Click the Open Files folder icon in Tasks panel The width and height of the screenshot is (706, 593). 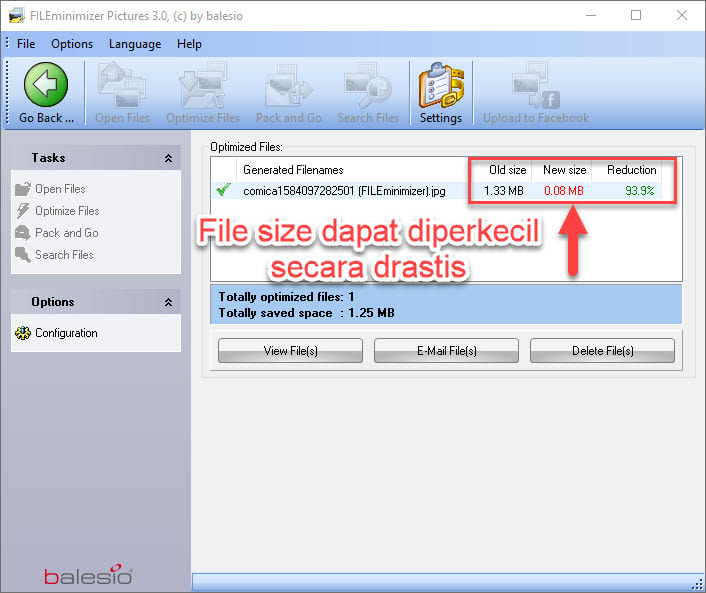(x=23, y=189)
